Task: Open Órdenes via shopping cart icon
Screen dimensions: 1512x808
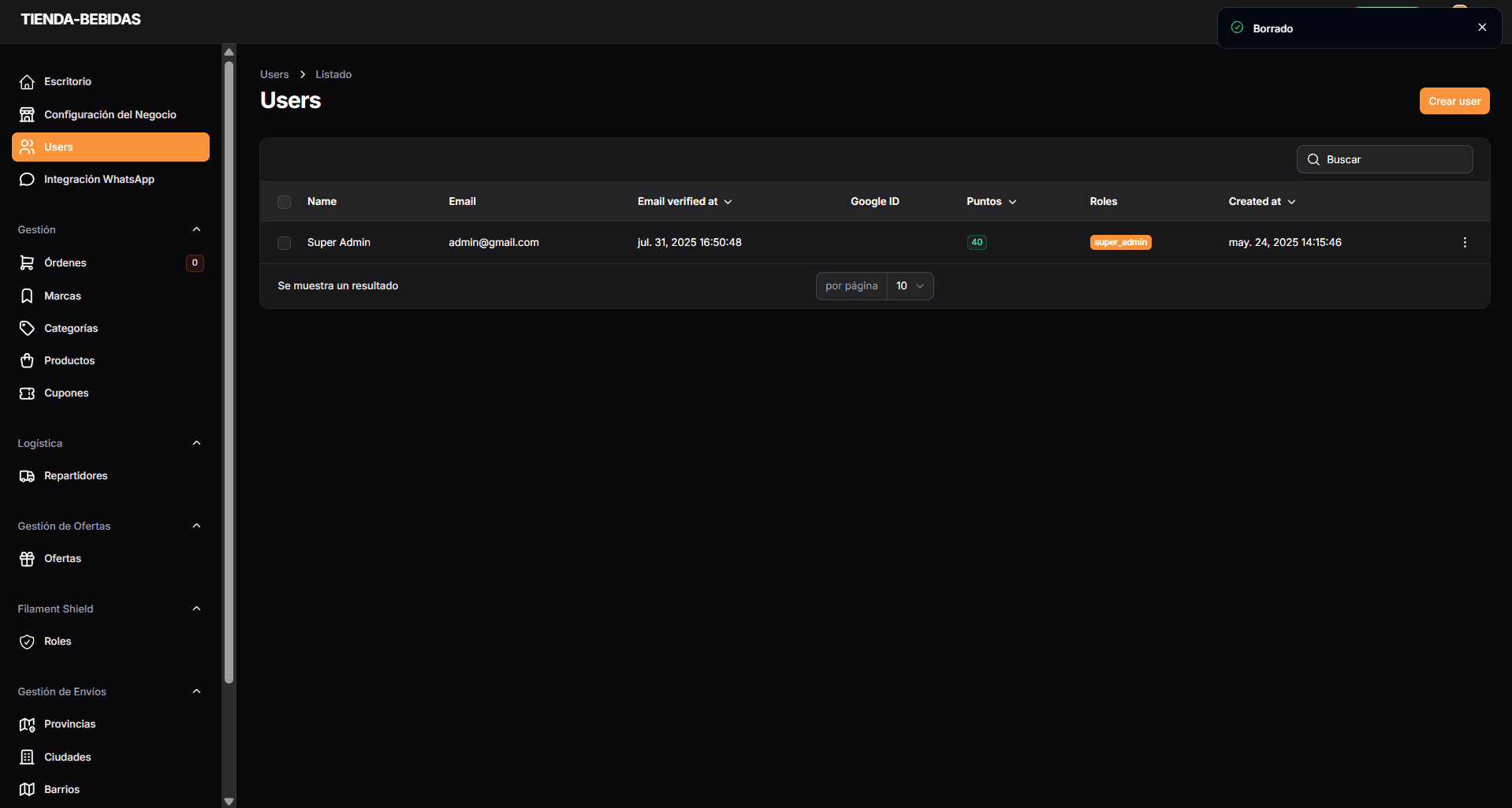Action: (x=27, y=263)
